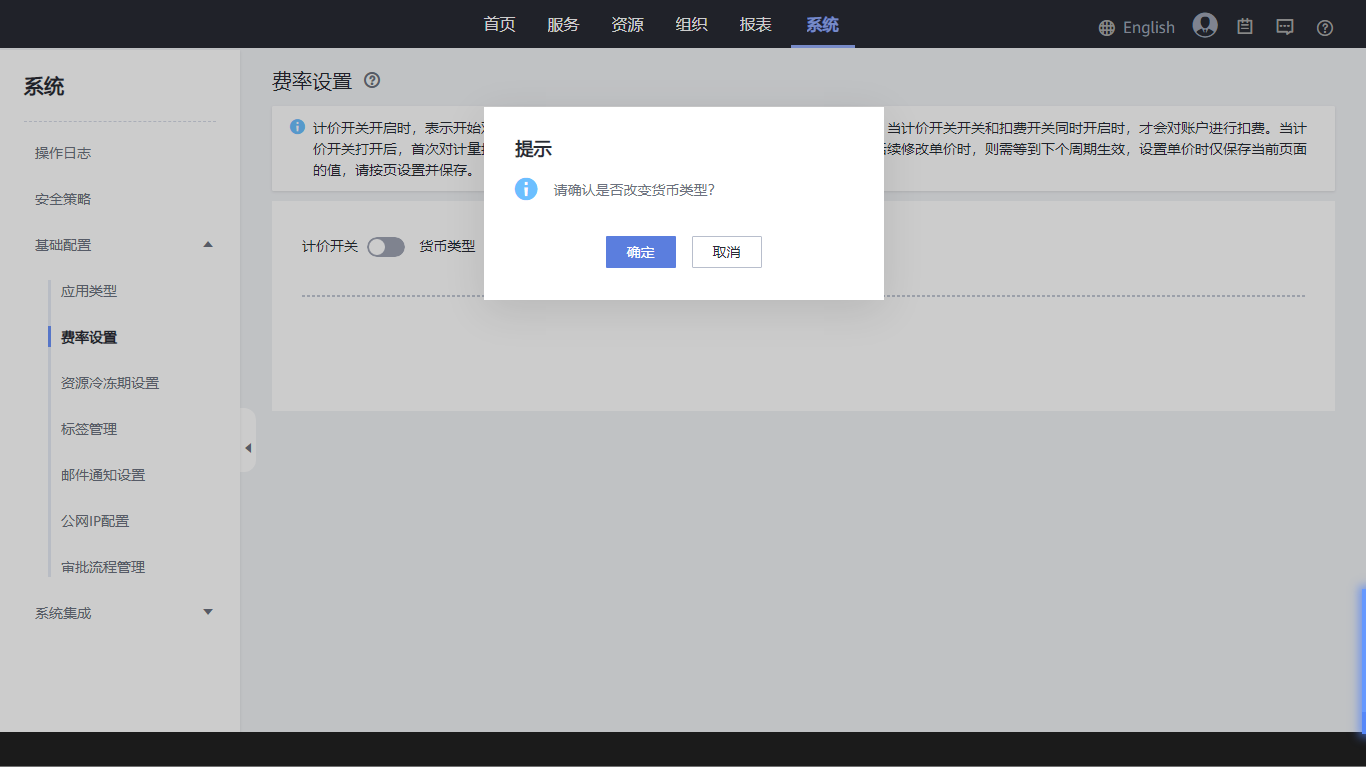Switch language to English
This screenshot has height=768, width=1366.
(1148, 28)
